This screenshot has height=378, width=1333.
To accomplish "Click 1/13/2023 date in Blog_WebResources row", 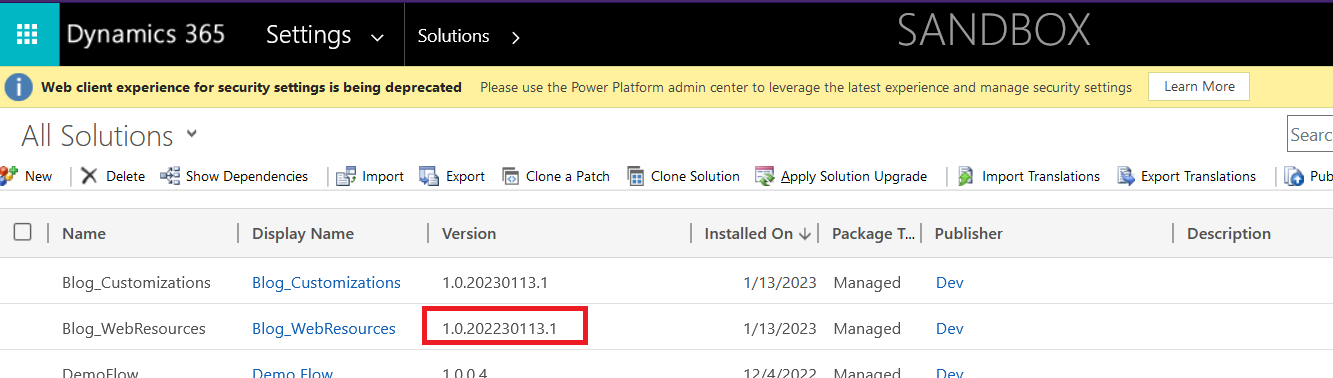I will coord(780,329).
